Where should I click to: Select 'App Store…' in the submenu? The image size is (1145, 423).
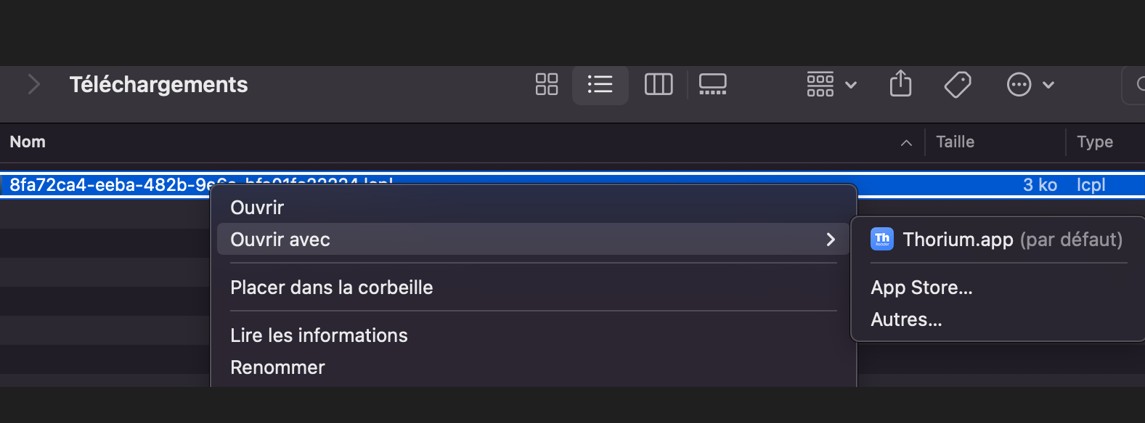(x=921, y=288)
